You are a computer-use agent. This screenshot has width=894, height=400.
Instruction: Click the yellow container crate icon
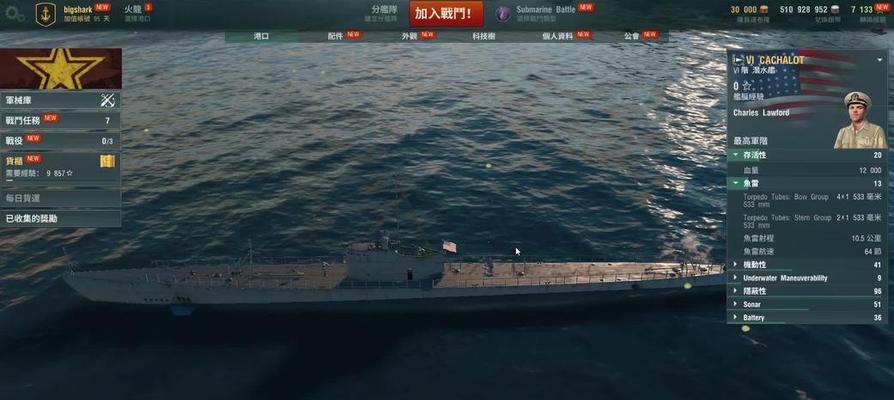(x=107, y=161)
